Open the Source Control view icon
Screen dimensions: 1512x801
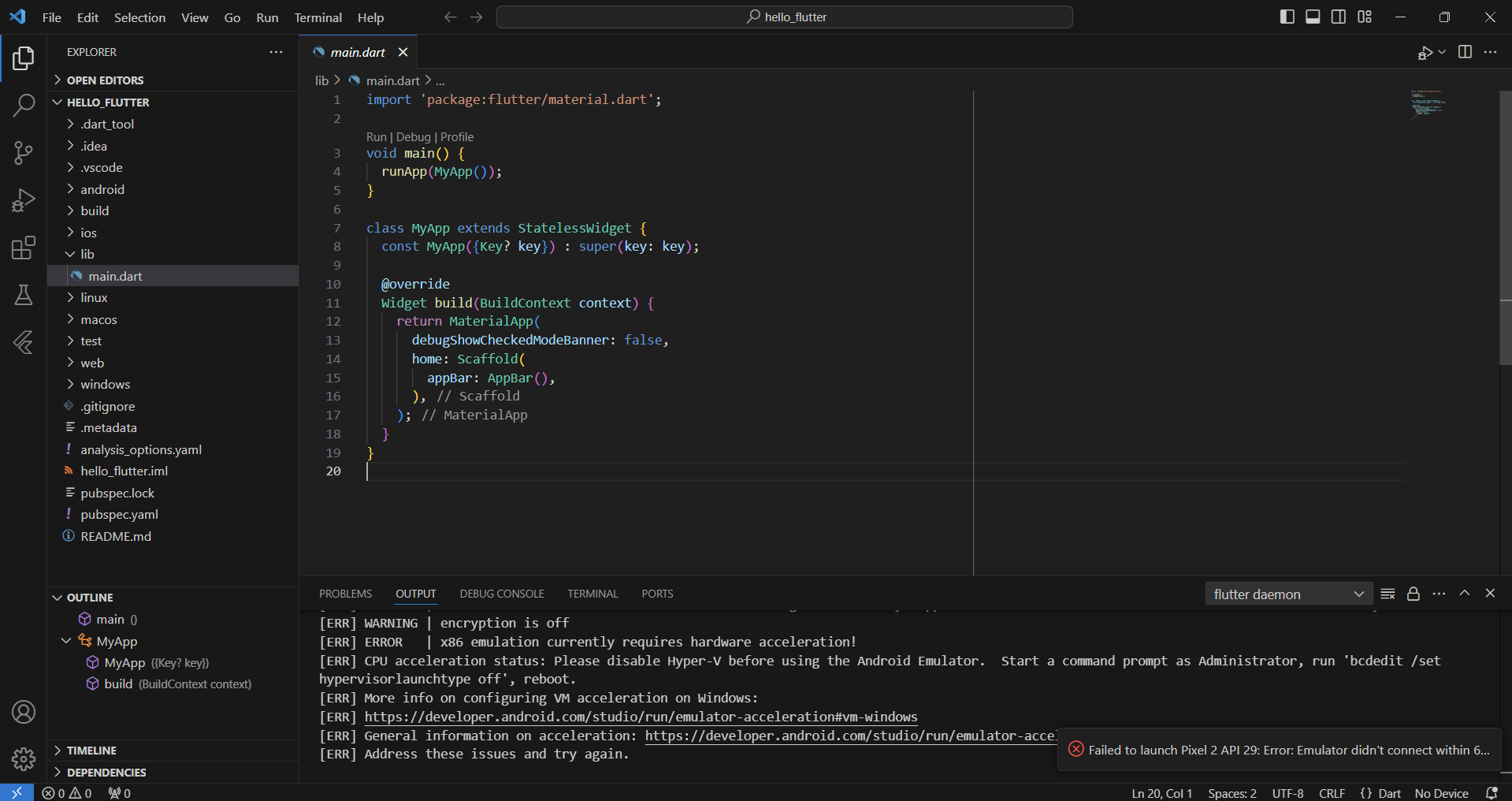24,152
